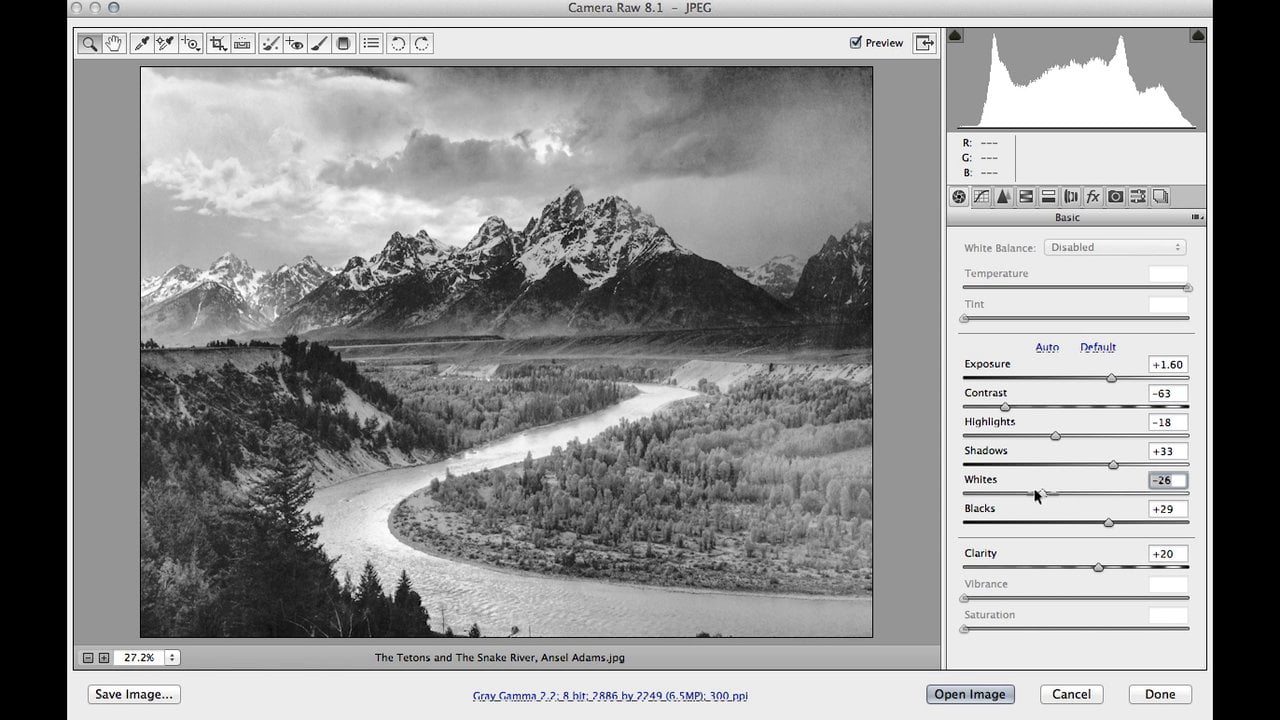Toggle the Preview checkbox

(x=855, y=42)
